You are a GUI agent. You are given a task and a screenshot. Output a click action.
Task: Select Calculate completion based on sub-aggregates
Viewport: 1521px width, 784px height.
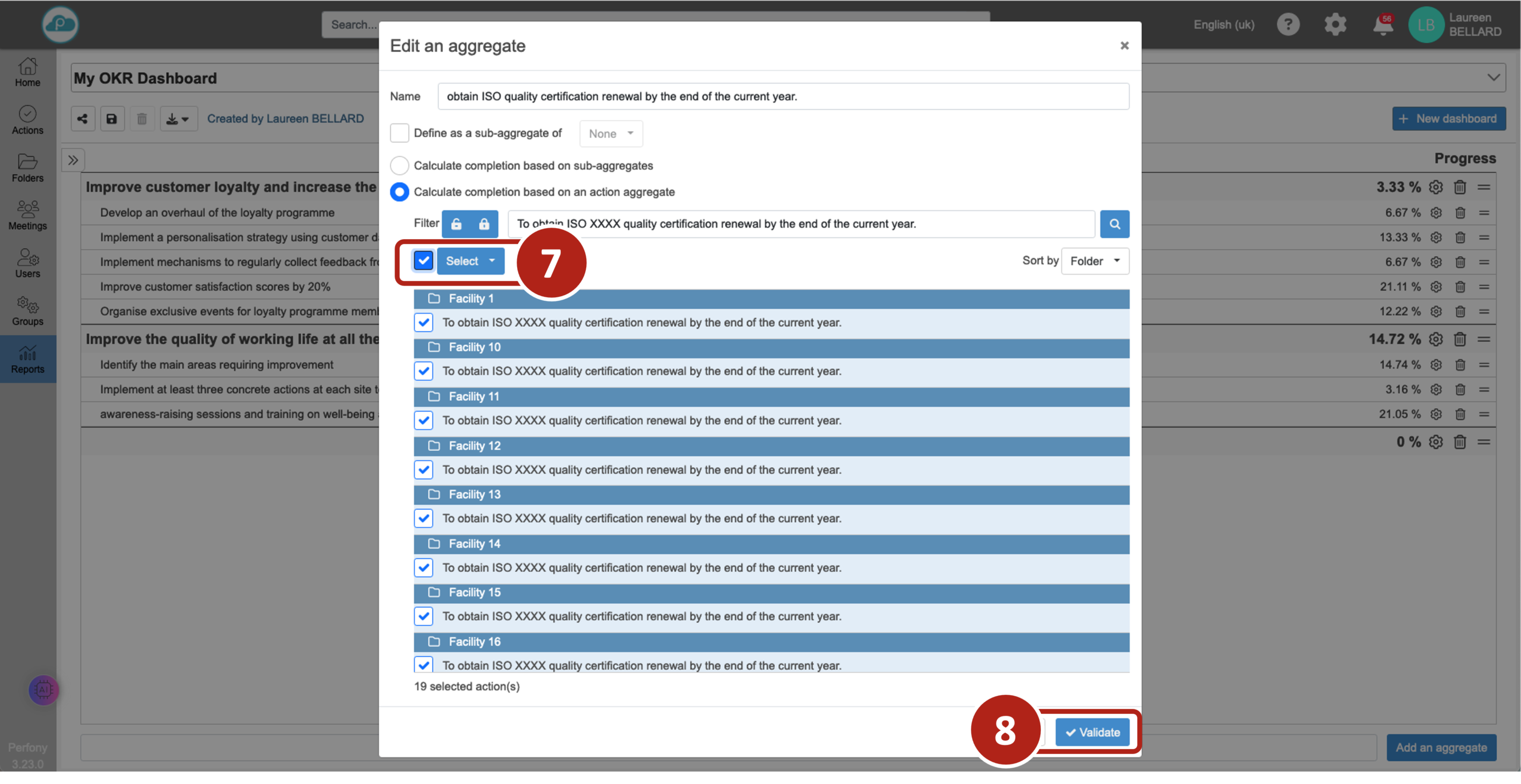[x=400, y=165]
